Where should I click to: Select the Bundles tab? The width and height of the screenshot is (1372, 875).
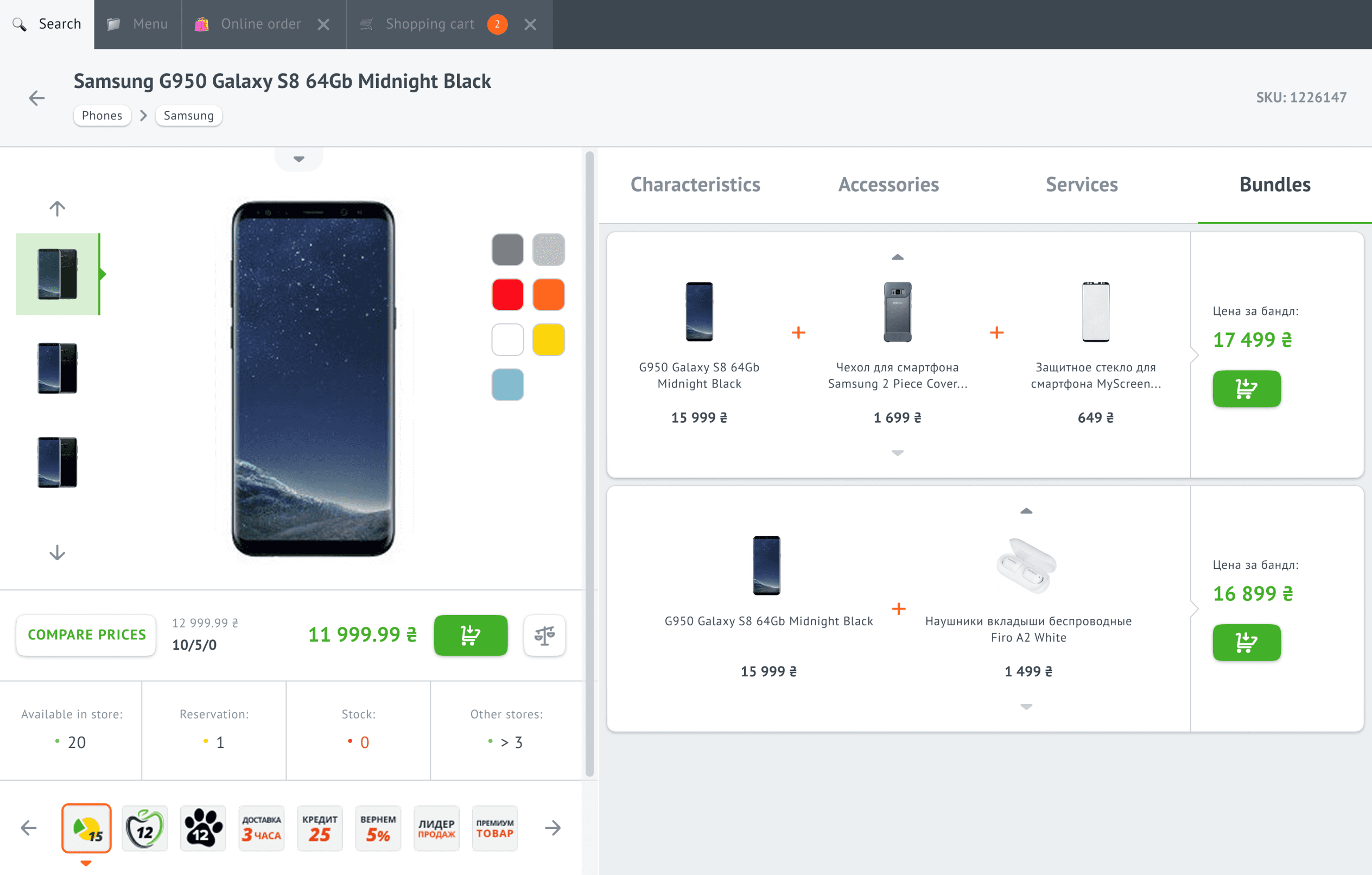(1274, 185)
